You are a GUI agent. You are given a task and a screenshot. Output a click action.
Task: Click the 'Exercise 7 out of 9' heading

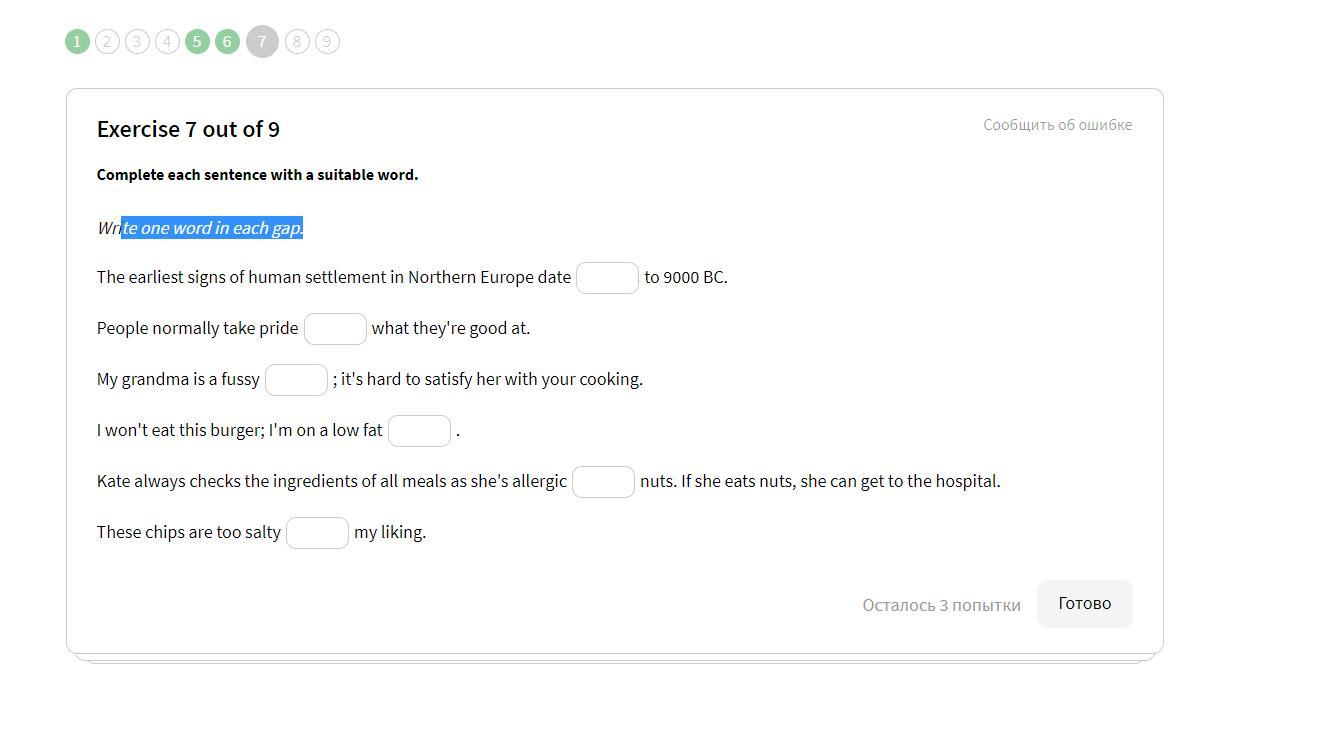pyautogui.click(x=188, y=130)
